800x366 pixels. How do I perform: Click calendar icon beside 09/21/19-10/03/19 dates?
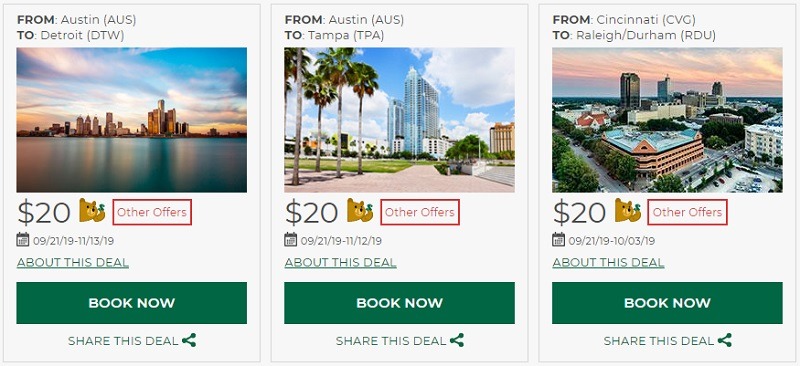pos(559,239)
